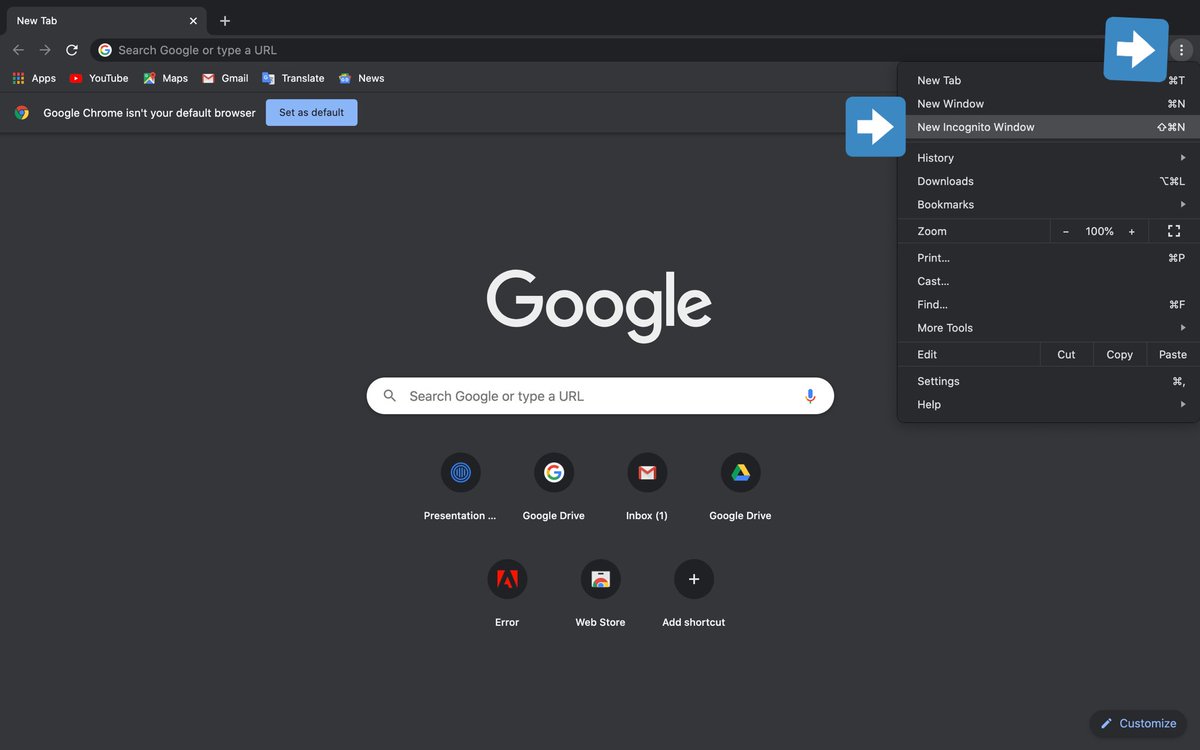Reload the page with the refresh icon
Image resolution: width=1200 pixels, height=750 pixels.
point(72,50)
